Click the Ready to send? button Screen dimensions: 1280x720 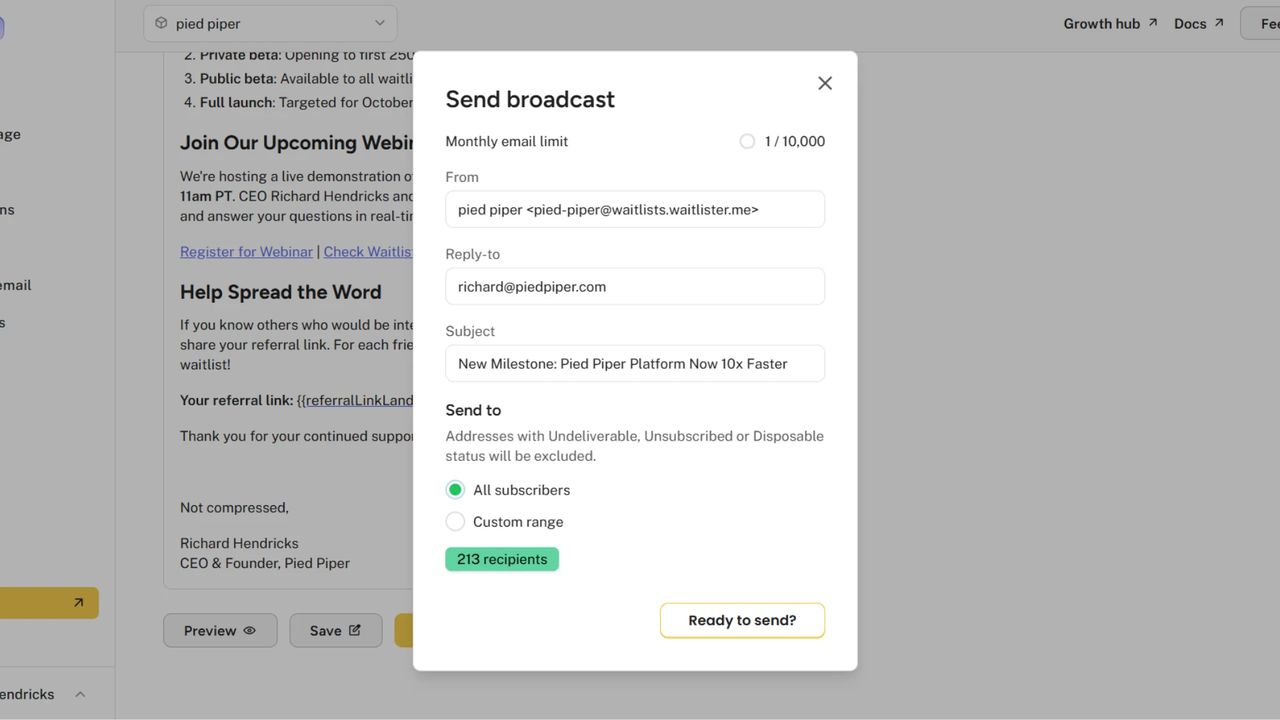click(742, 620)
